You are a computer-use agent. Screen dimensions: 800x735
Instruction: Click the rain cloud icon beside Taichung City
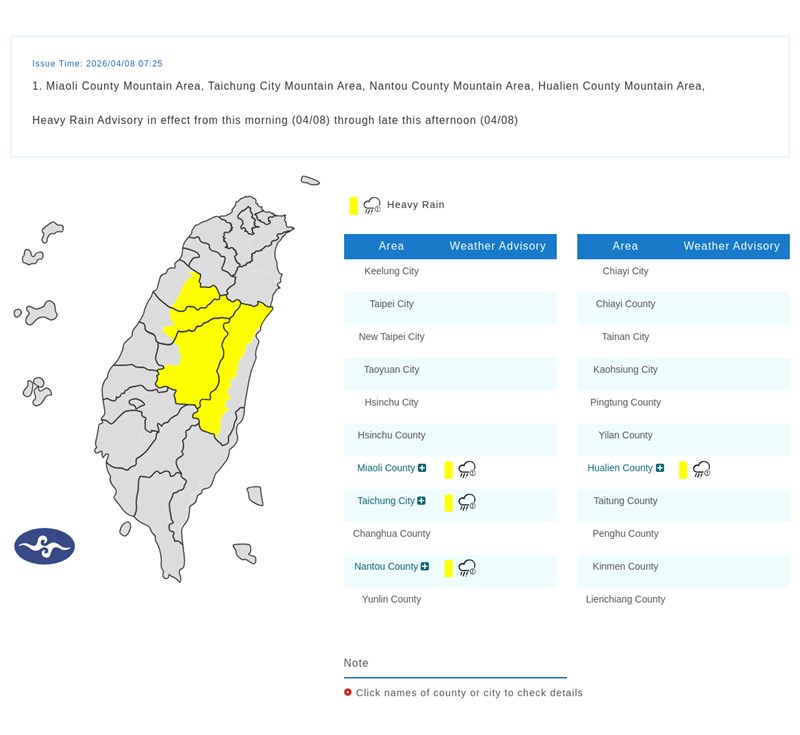click(467, 502)
